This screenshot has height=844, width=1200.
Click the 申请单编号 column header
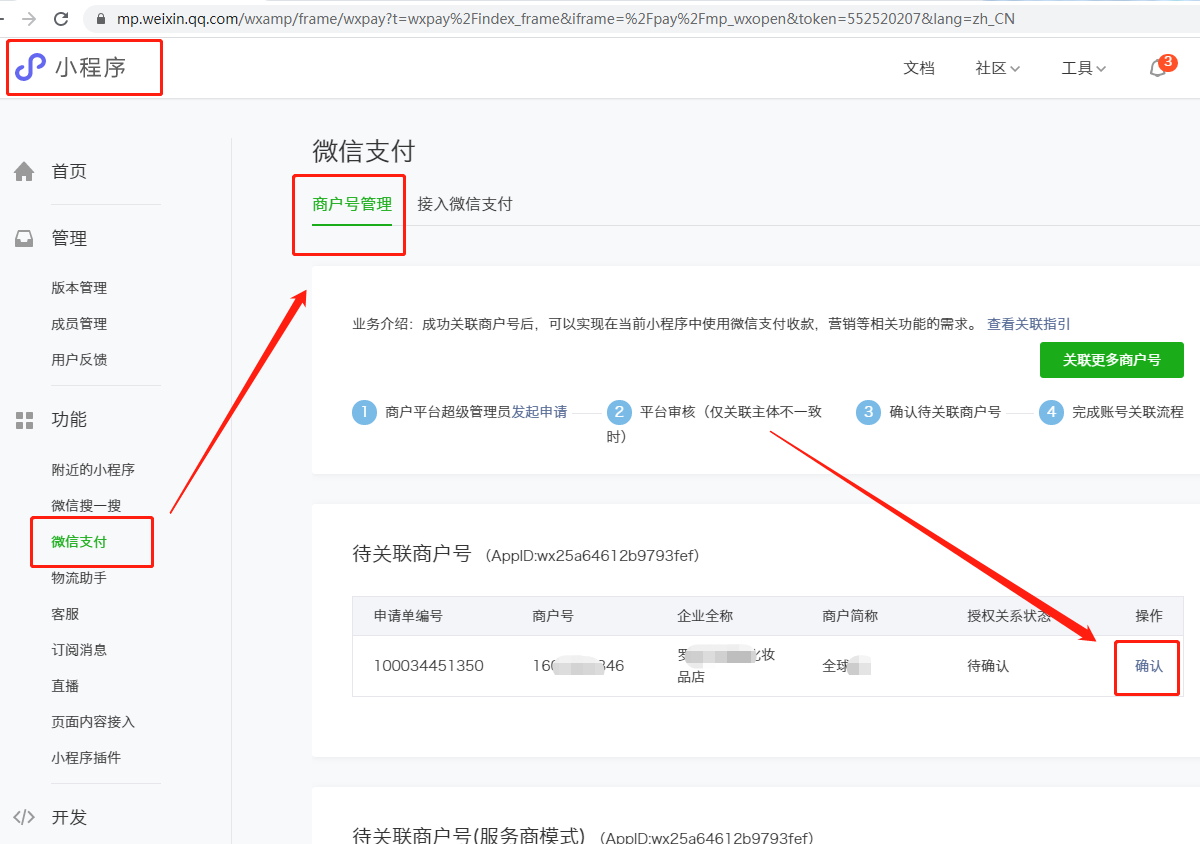(408, 616)
